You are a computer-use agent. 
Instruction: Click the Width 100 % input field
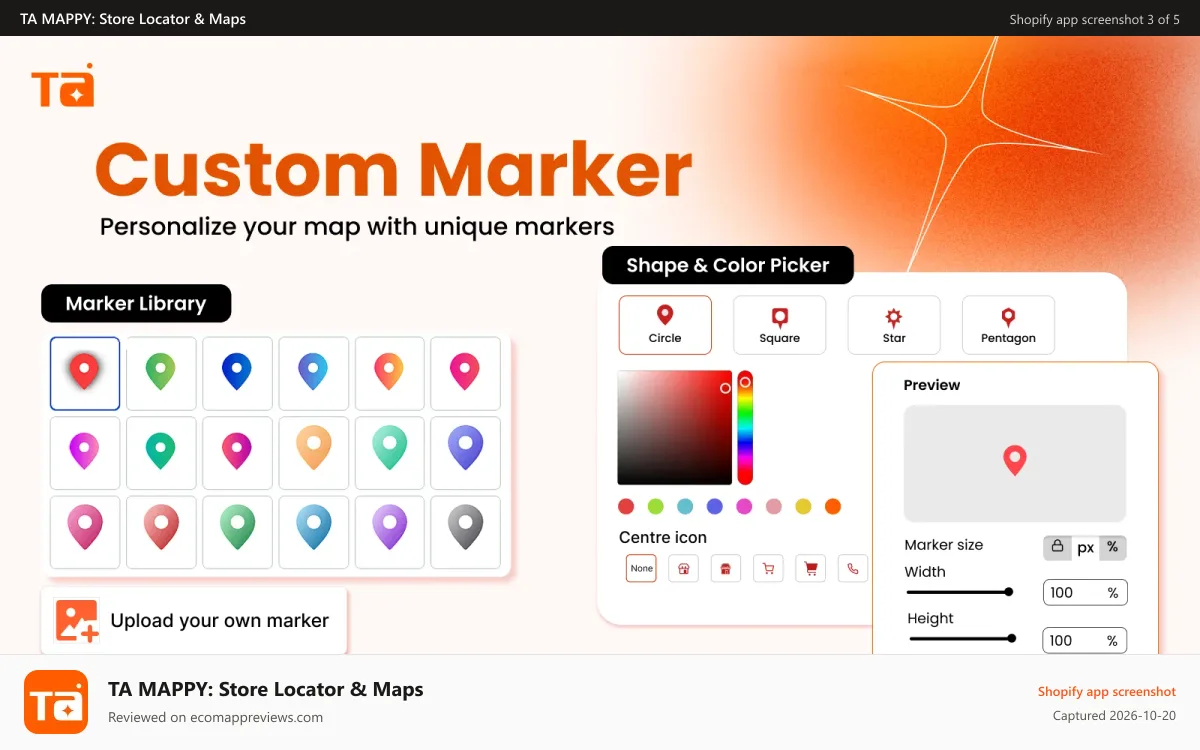tap(1085, 593)
